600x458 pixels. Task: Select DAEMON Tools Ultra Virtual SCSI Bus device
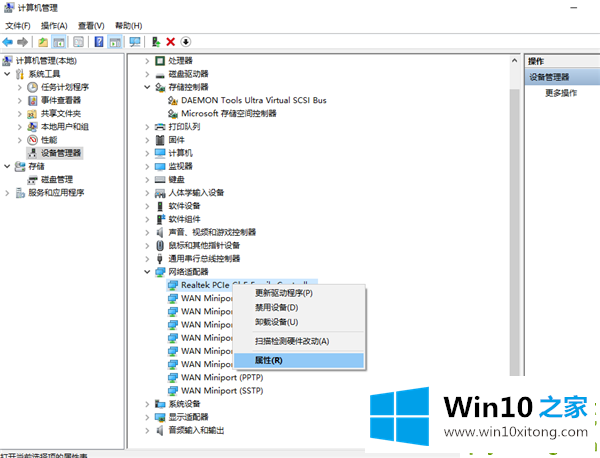pos(253,100)
